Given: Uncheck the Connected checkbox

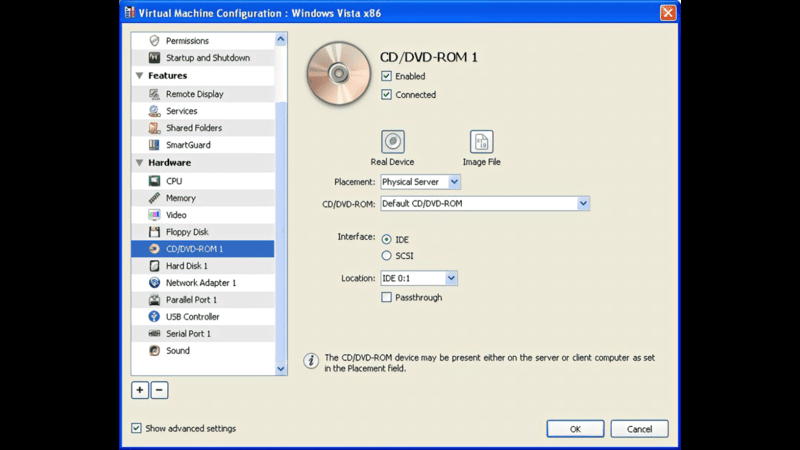Looking at the screenshot, I should point(386,94).
